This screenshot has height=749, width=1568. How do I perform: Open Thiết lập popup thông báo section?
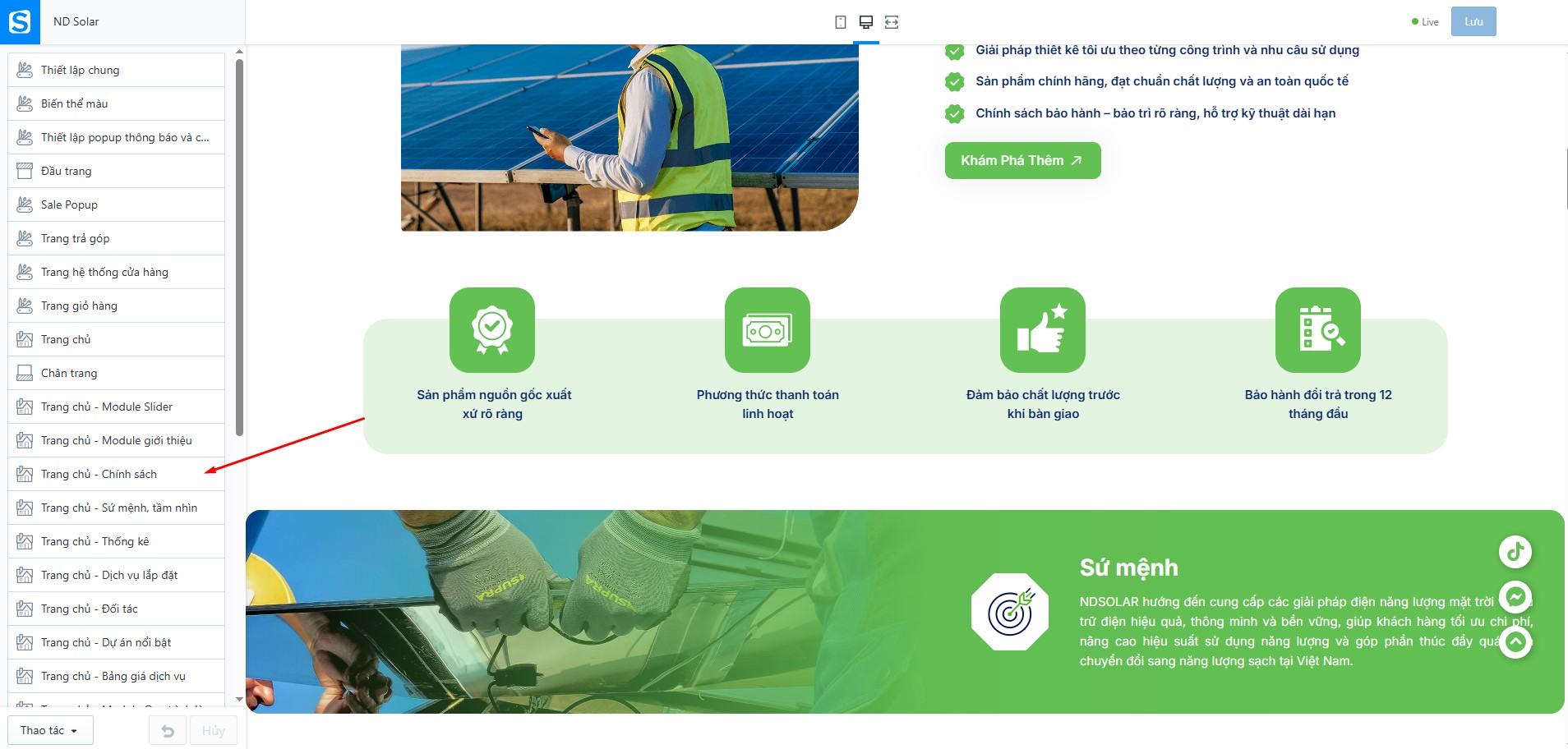point(116,137)
